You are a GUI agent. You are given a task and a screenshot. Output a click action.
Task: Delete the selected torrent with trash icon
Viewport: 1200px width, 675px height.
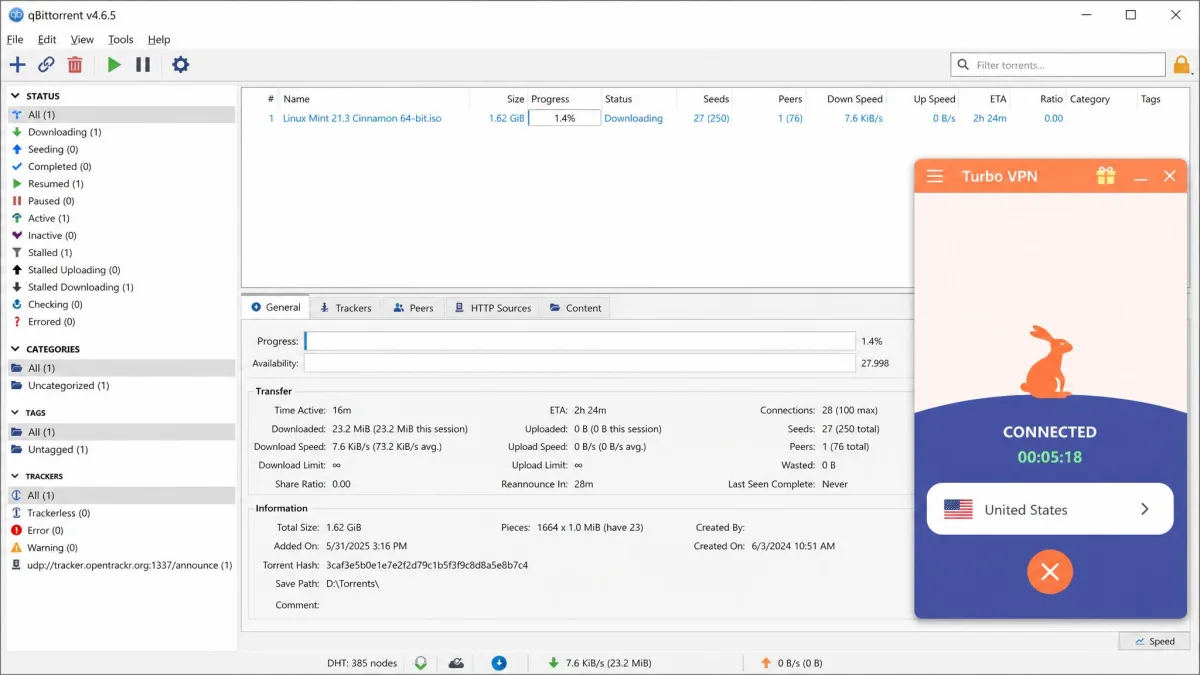[75, 65]
